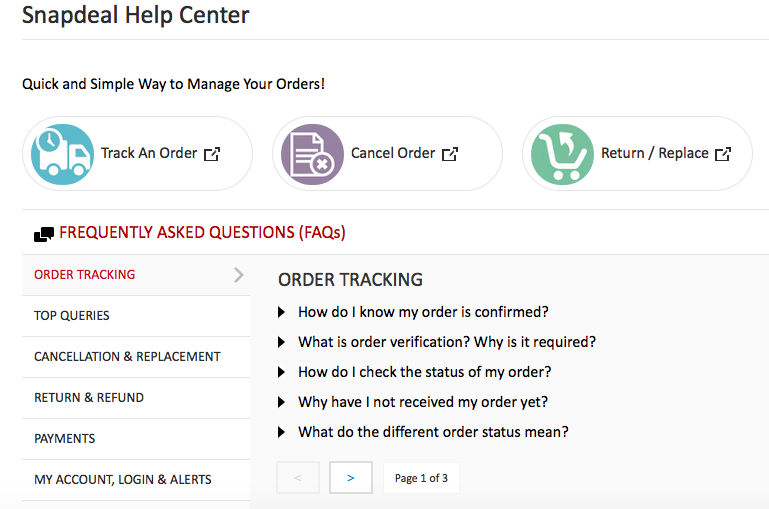Click the disabled previous page arrow button
Image resolution: width=769 pixels, height=509 pixels.
(298, 478)
